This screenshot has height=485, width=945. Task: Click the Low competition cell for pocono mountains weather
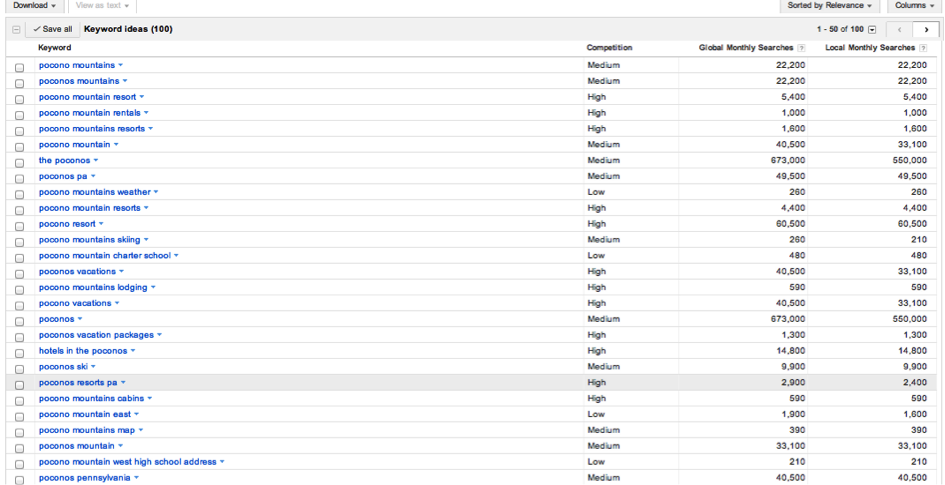596,192
